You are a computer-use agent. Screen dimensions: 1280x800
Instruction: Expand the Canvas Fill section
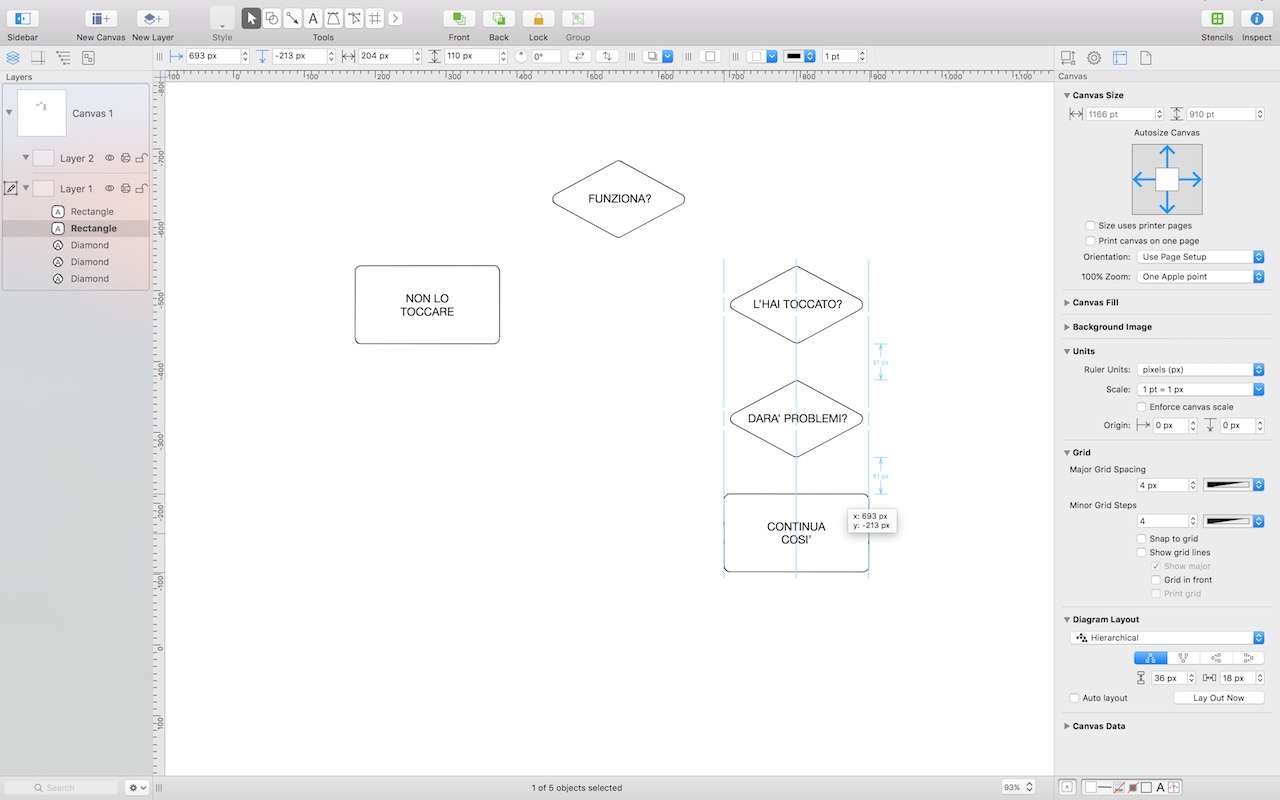click(x=1067, y=302)
